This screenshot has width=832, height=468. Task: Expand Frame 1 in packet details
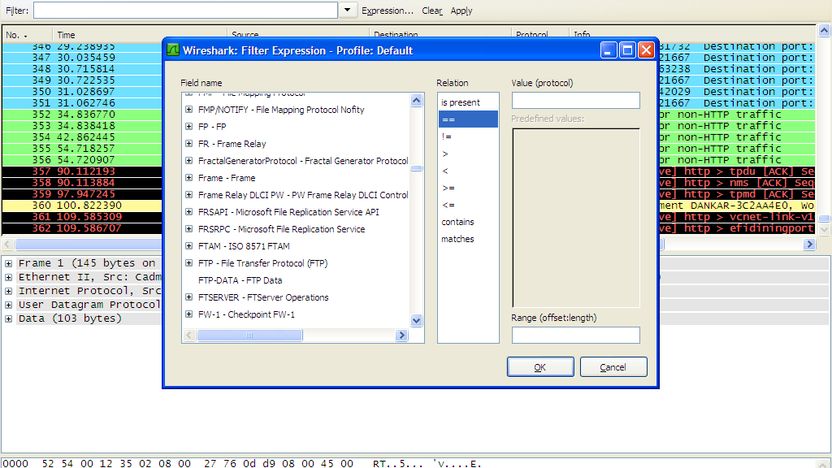pyautogui.click(x=8, y=263)
